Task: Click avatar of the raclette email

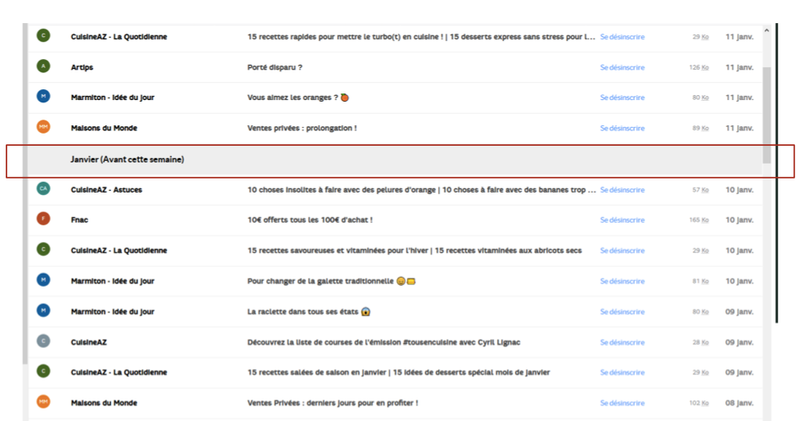Action: tap(42, 311)
